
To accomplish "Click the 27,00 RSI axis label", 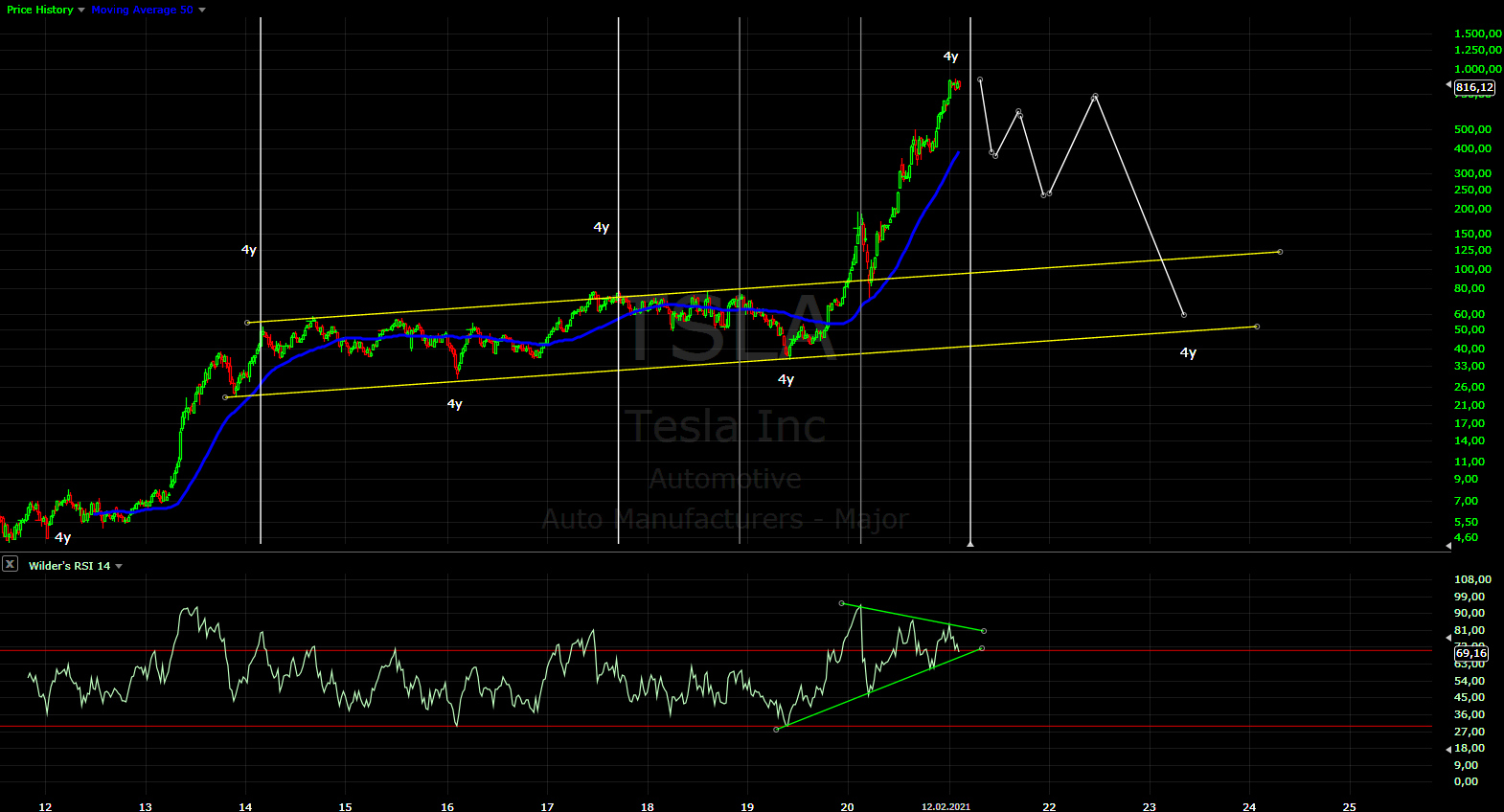I will point(1470,732).
